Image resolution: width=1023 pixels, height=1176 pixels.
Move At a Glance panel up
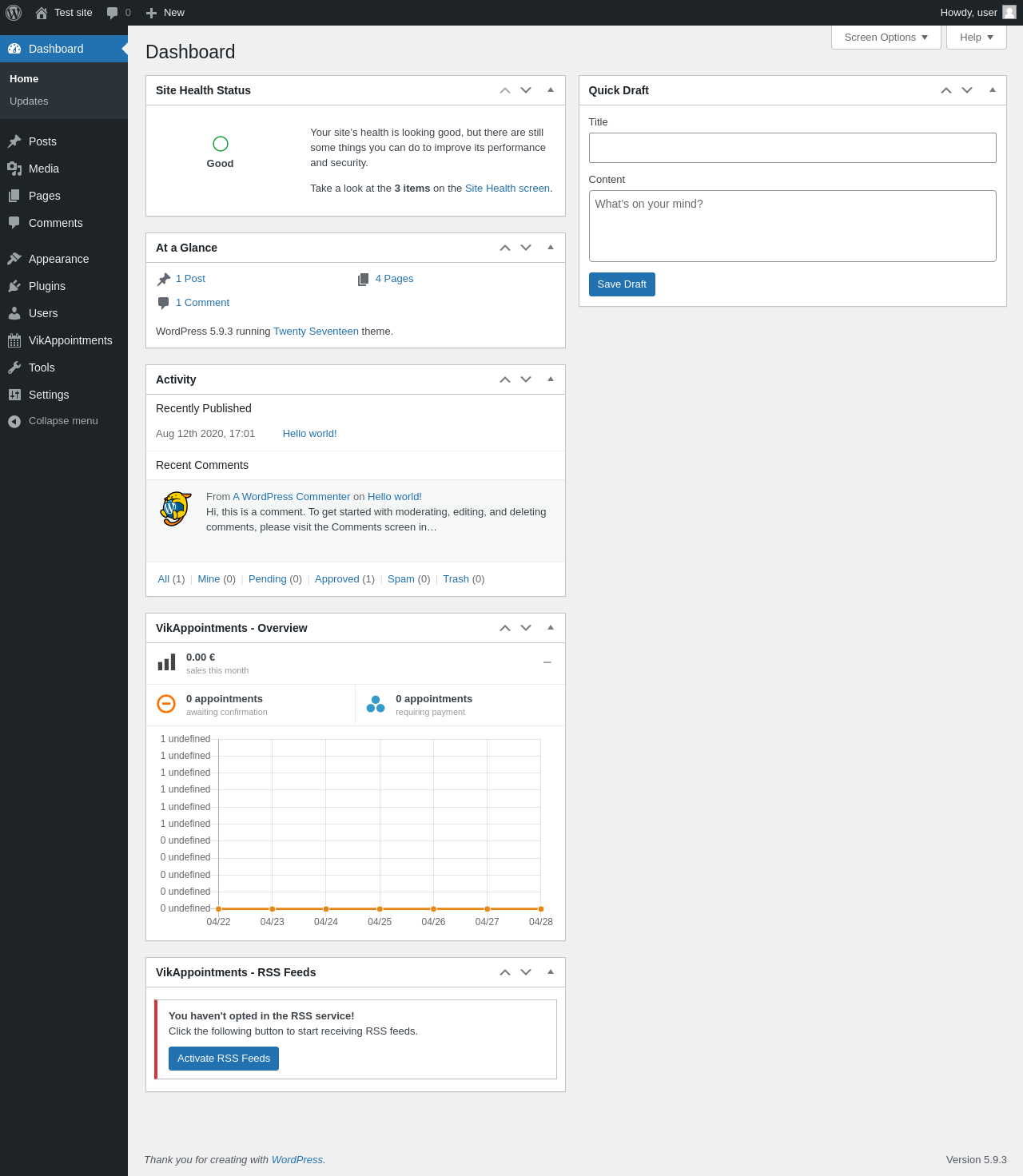click(505, 248)
